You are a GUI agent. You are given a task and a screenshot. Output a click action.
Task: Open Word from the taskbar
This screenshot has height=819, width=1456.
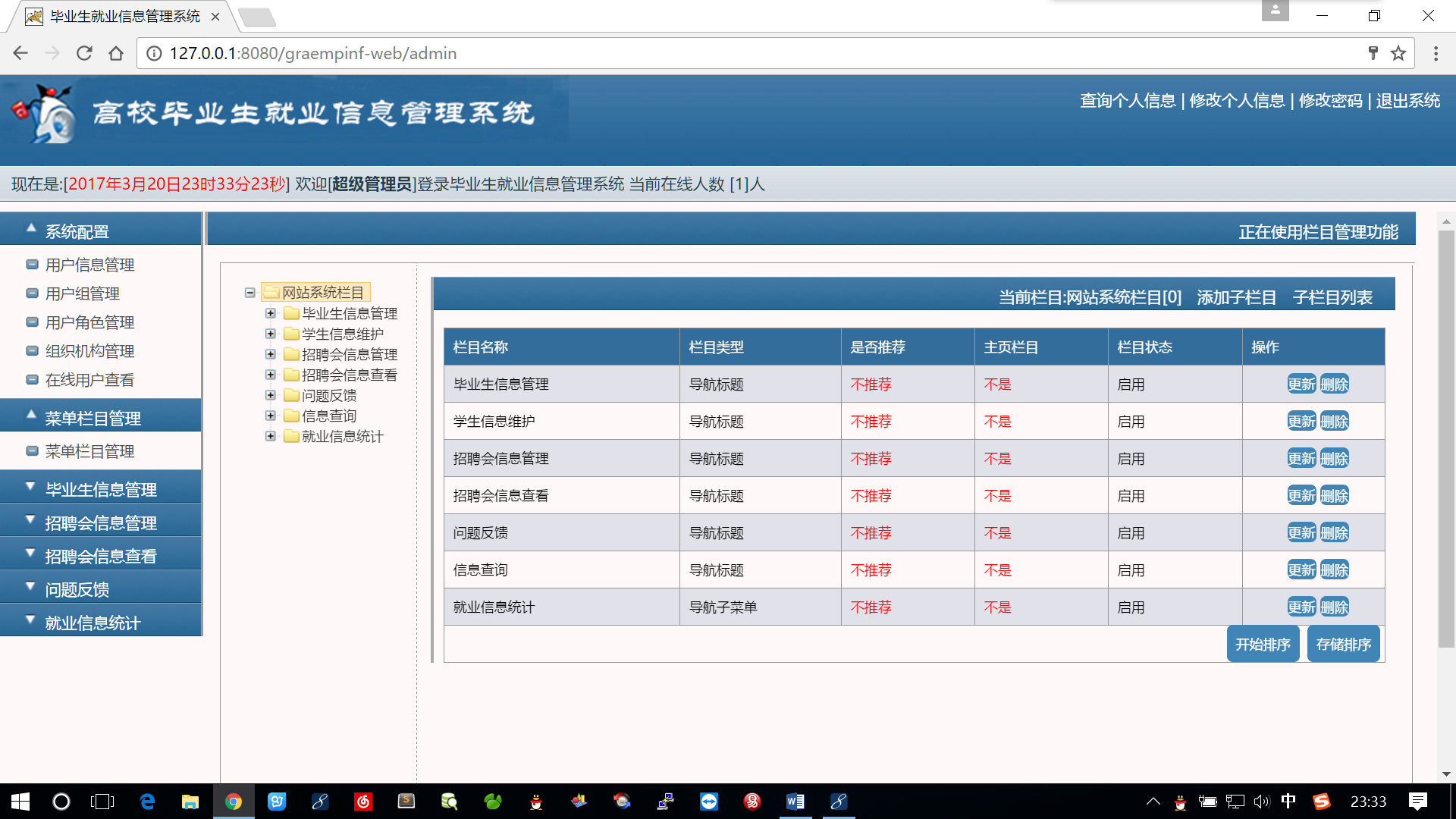795,802
